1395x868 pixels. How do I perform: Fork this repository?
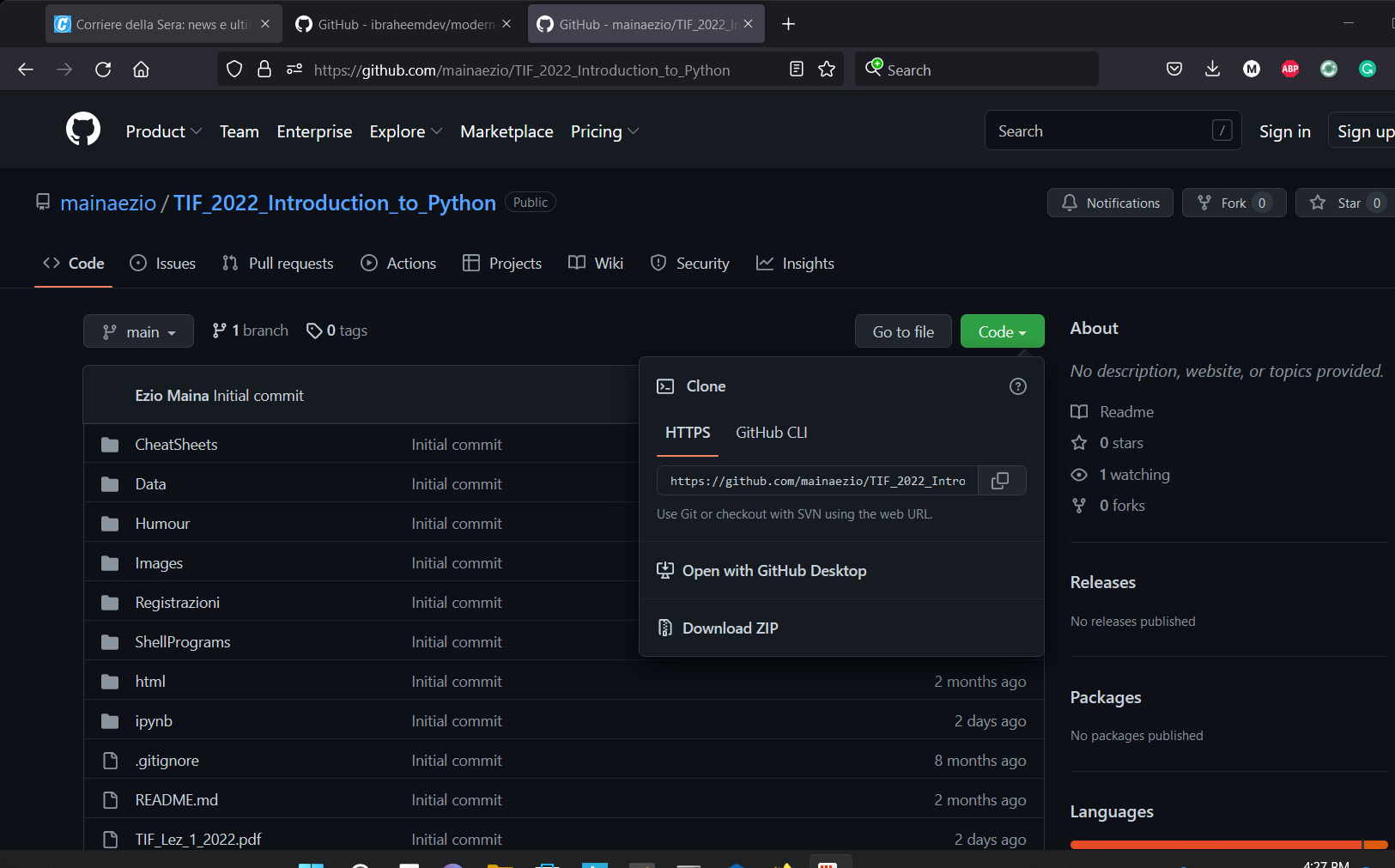(1234, 203)
